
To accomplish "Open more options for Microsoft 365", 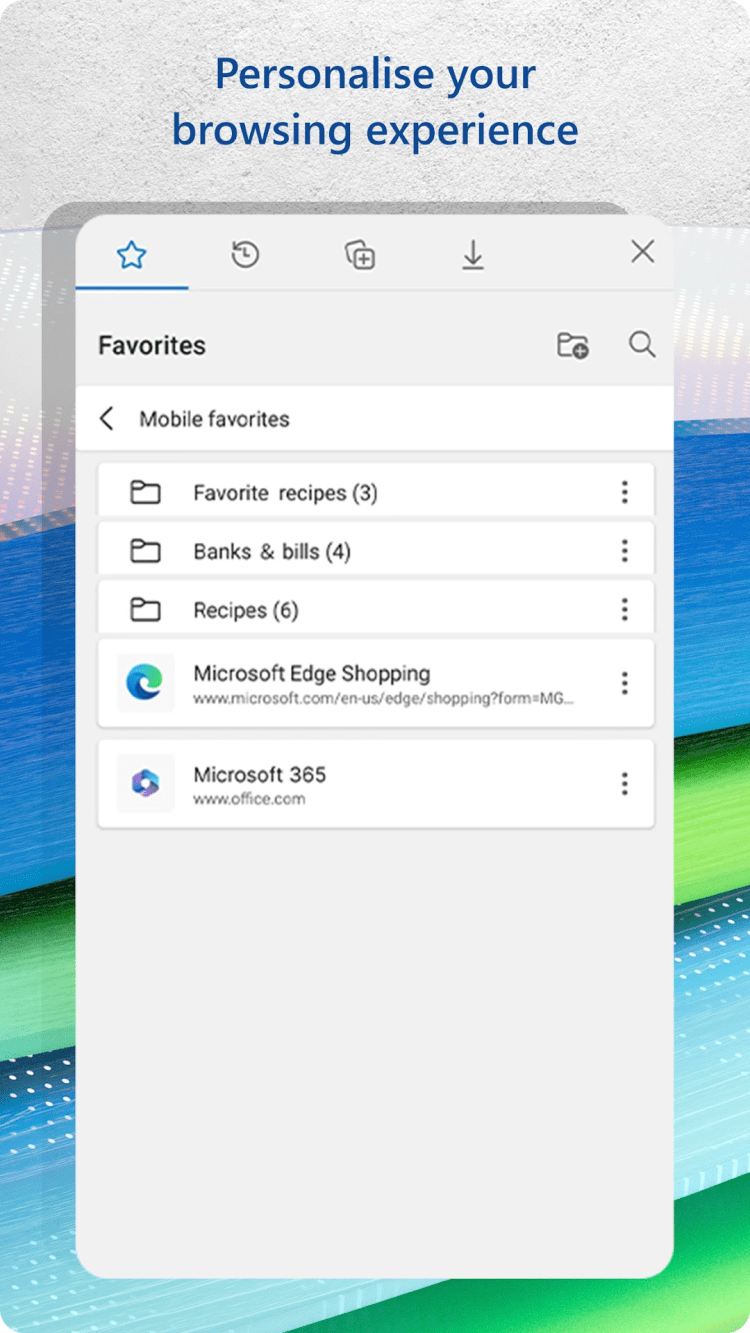I will pyautogui.click(x=625, y=783).
